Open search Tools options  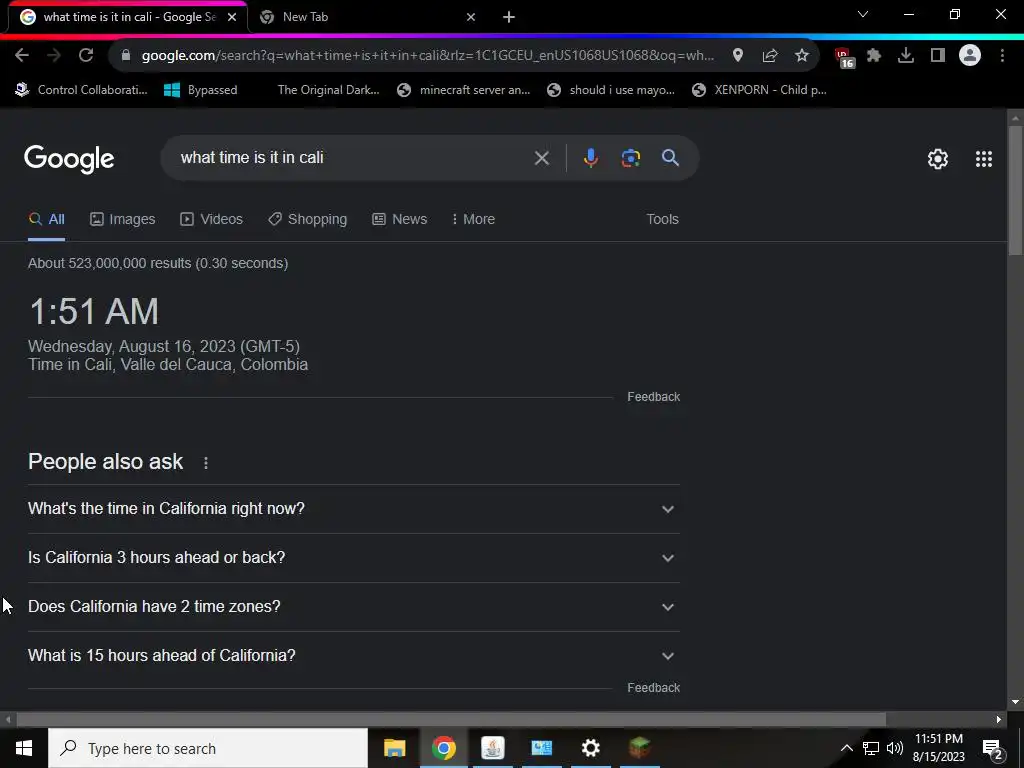[662, 219]
